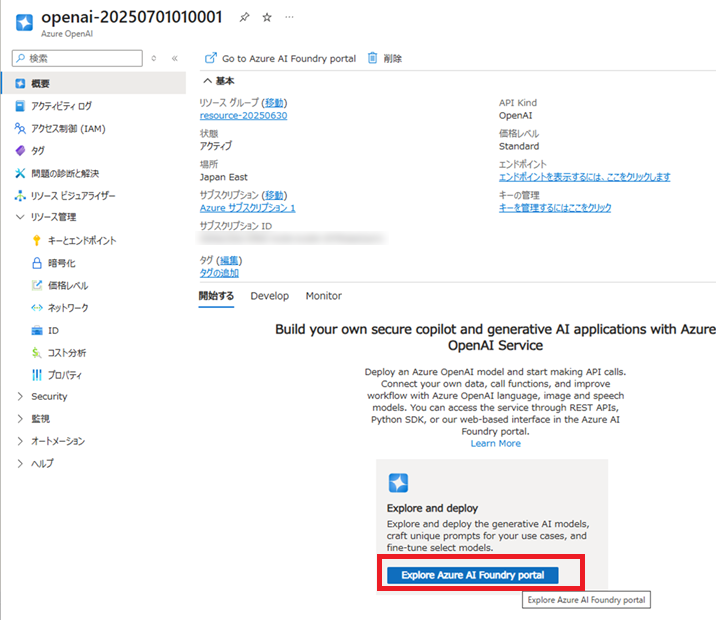The image size is (716, 620).
Task: Click the アクティビティ ログ icon
Action: pos(20,106)
